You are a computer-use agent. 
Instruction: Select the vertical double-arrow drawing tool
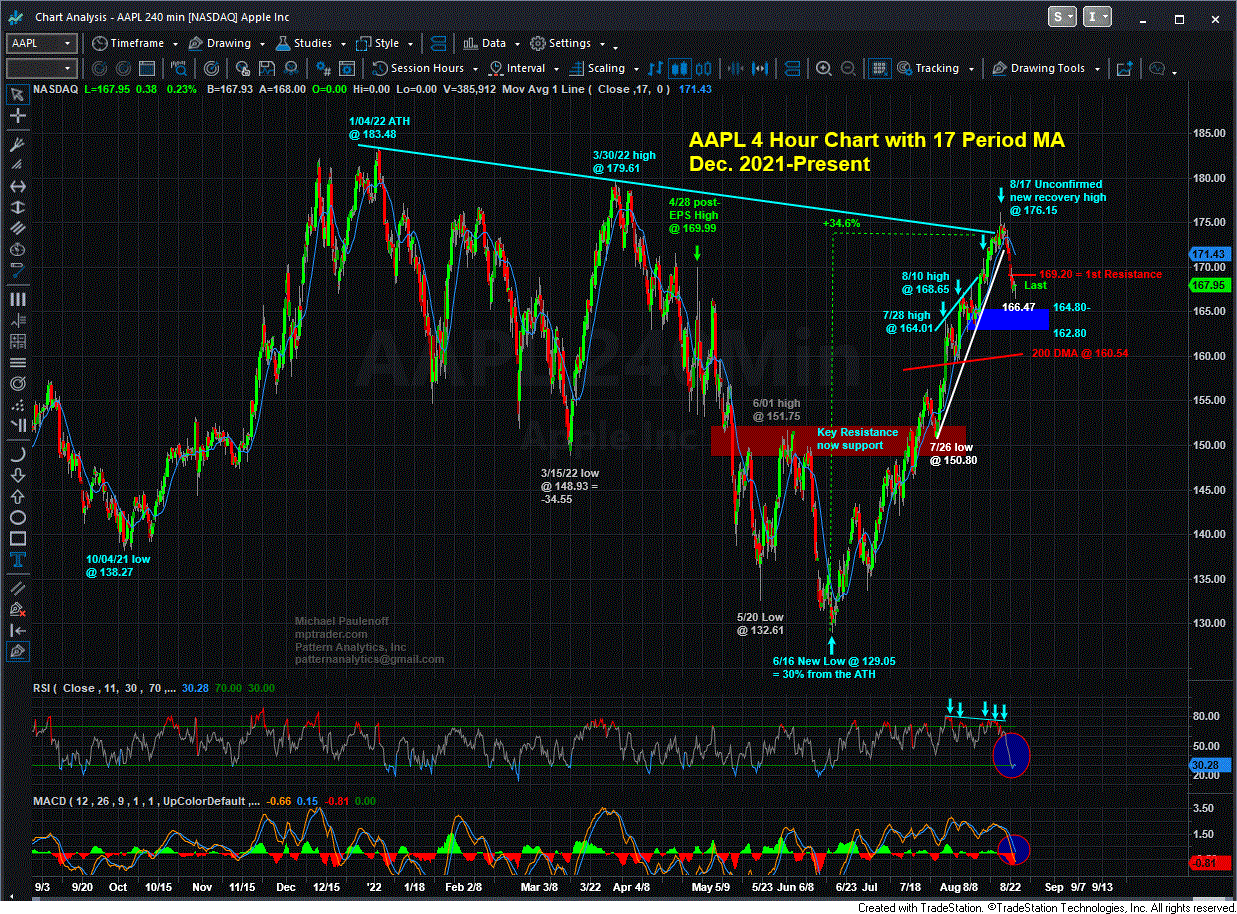click(17, 208)
